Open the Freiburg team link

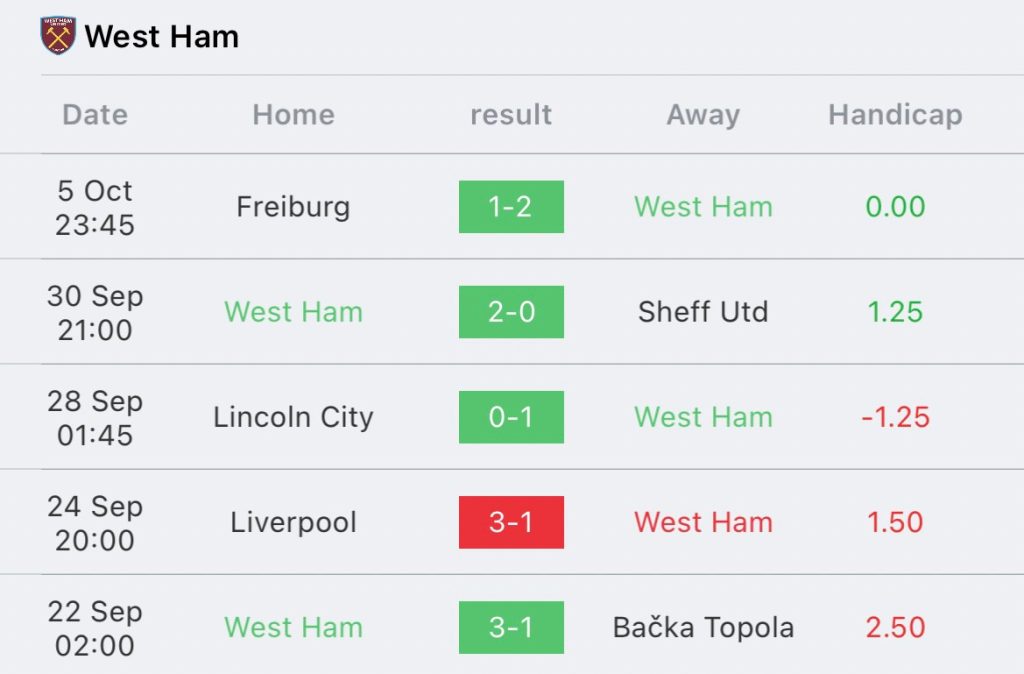(x=293, y=207)
